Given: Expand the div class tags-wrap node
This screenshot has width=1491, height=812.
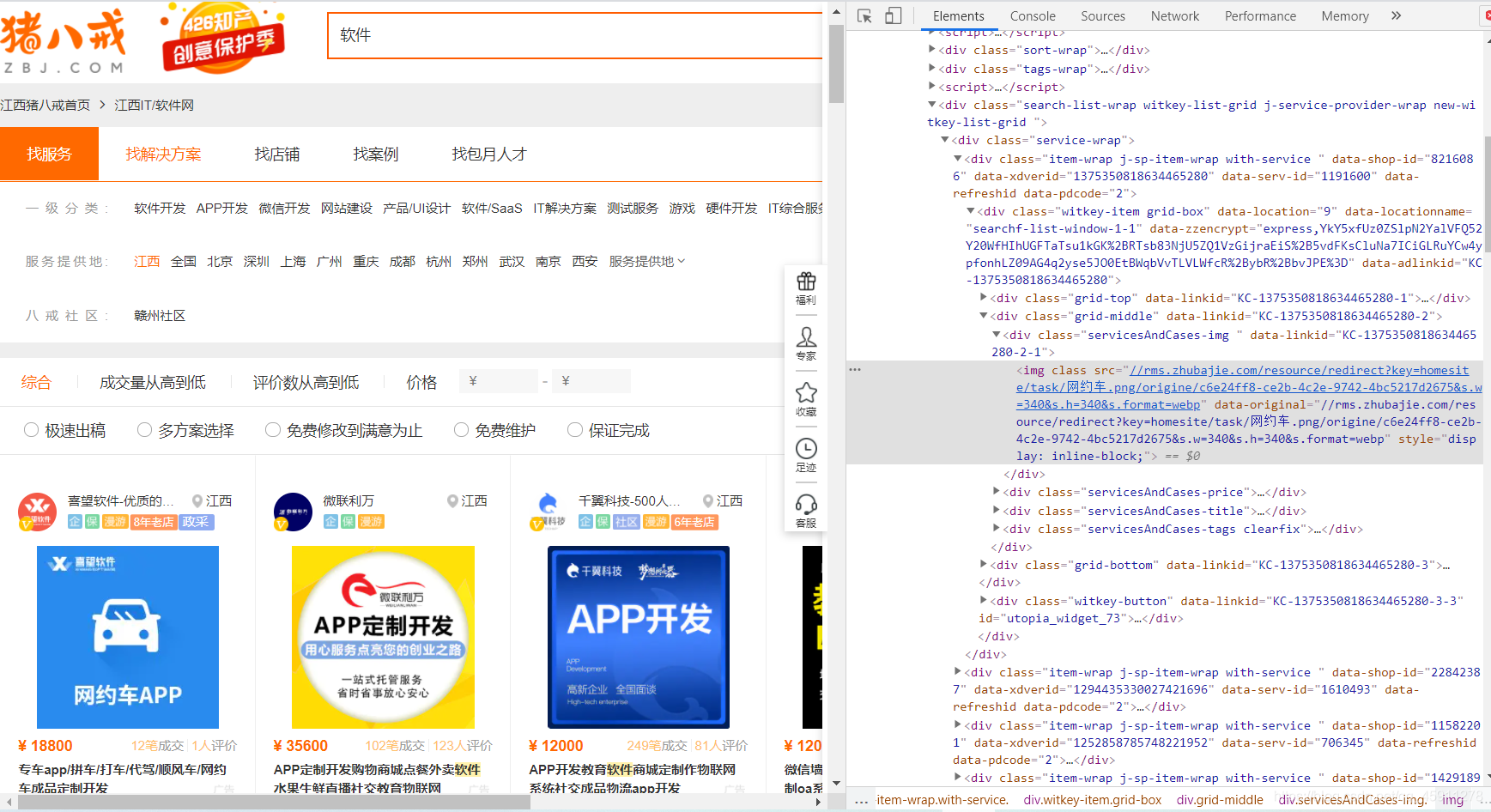Looking at the screenshot, I should click(932, 69).
